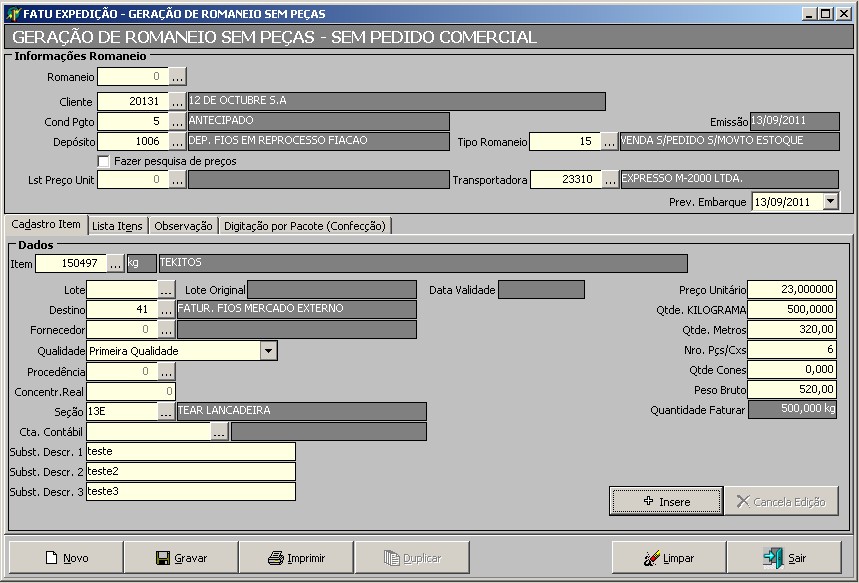This screenshot has height=583, width=859.
Task: Save using the Gravar floppy disk button
Action: [181, 558]
